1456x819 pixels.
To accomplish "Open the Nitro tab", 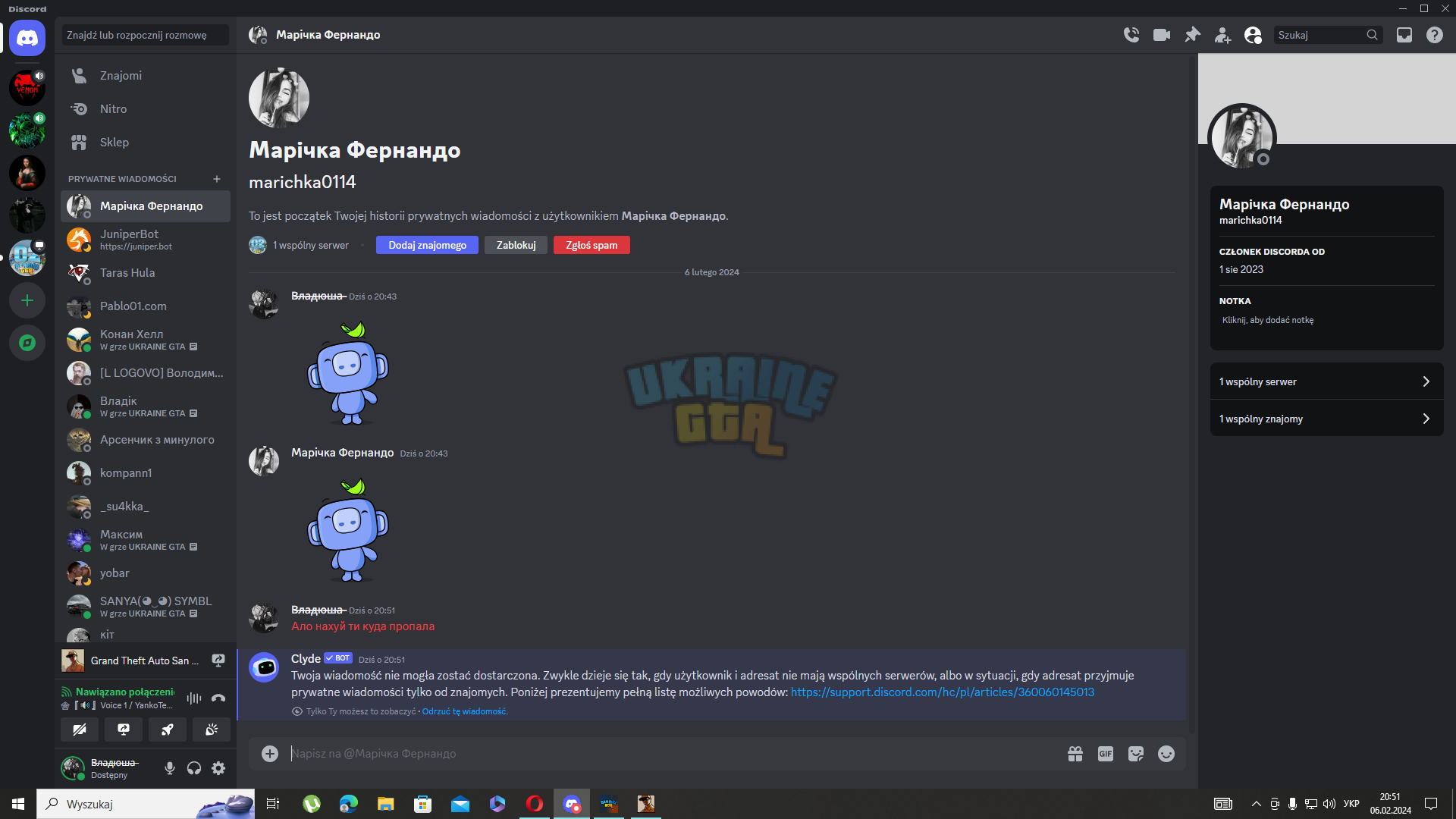I will point(146,109).
